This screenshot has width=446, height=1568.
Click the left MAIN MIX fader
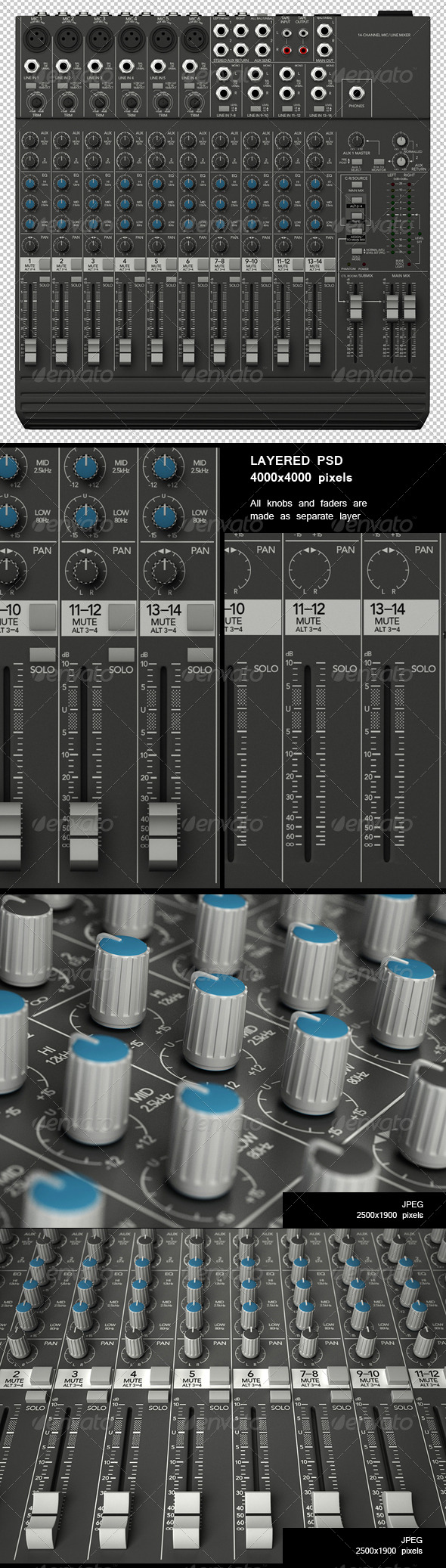click(392, 306)
